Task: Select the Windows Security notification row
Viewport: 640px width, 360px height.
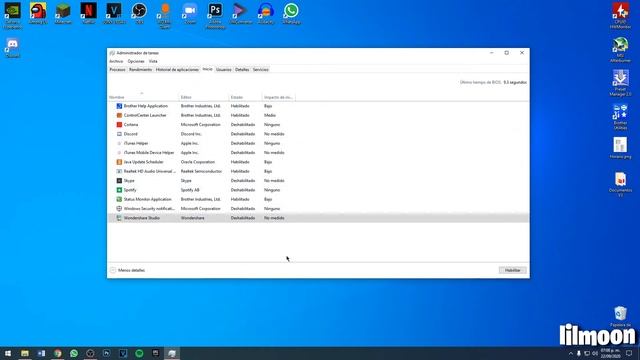Action: click(x=318, y=209)
